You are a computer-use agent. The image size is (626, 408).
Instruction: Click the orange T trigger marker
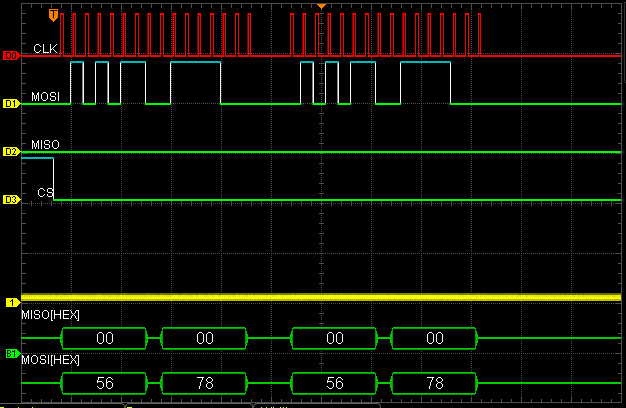coord(53,15)
